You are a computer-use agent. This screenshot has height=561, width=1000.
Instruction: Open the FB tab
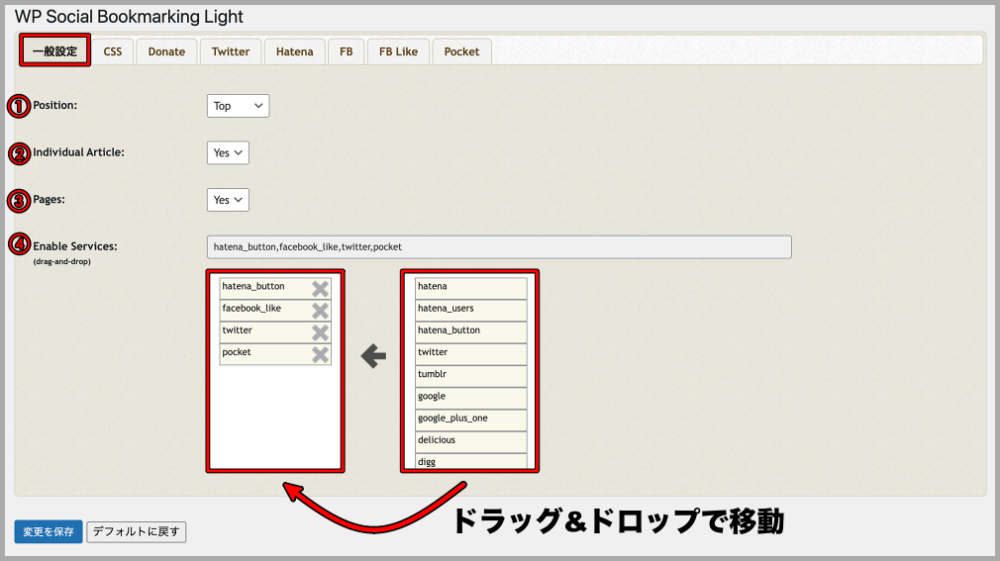pyautogui.click(x=346, y=52)
